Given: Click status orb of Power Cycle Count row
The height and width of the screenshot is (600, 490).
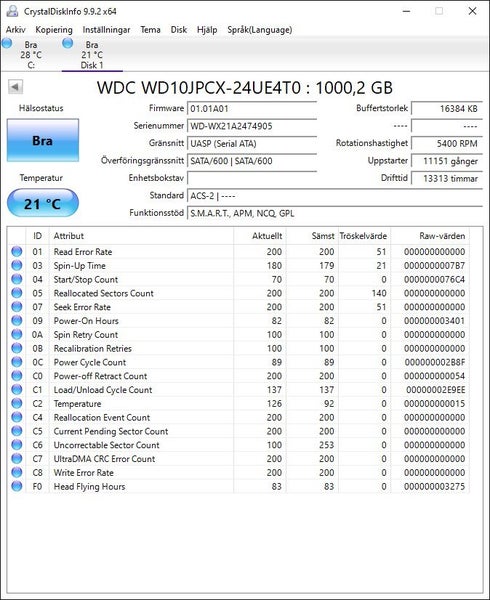Looking at the screenshot, I should 17,362.
